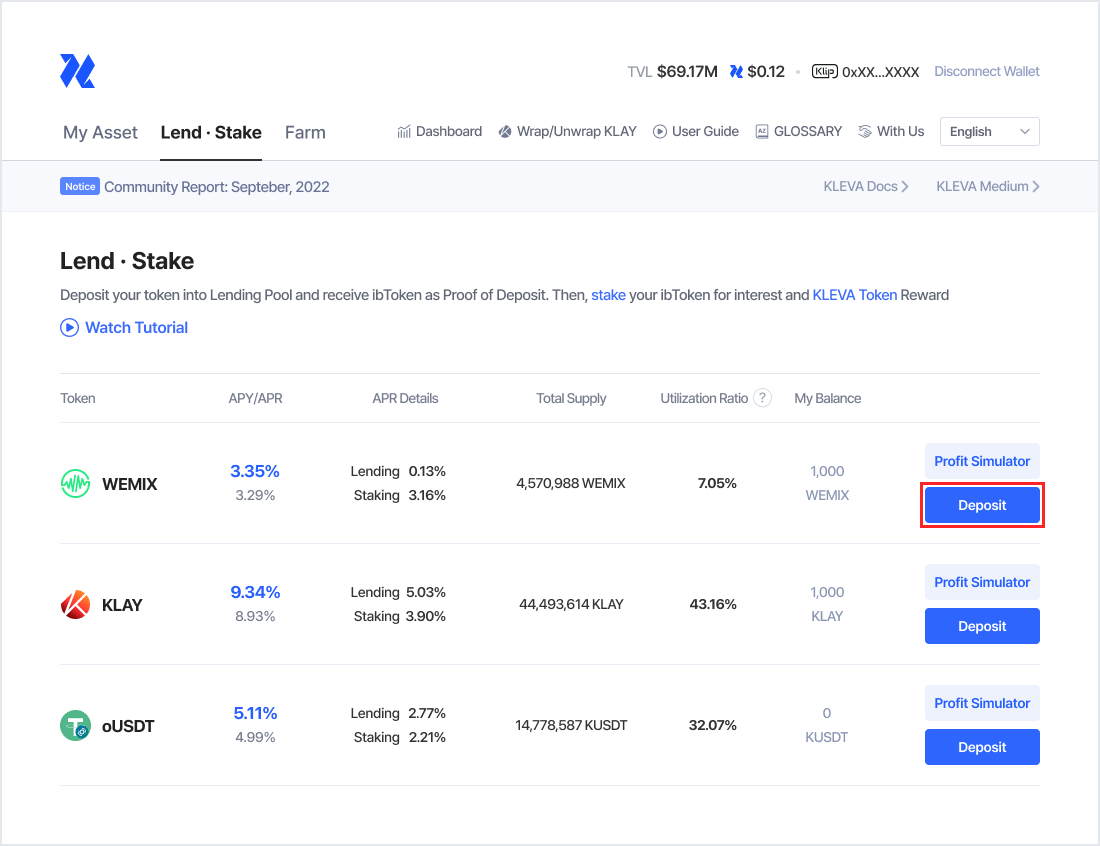Open Profit Simulator for KLAY

pyautogui.click(x=981, y=582)
